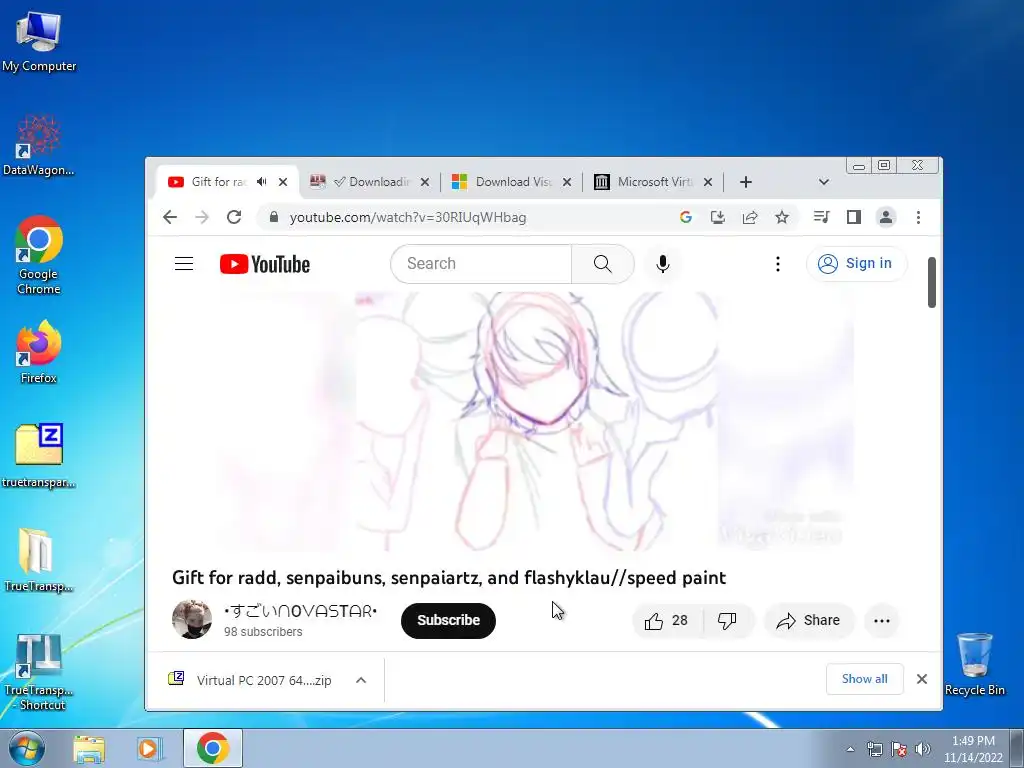Select the My Computer desktop icon
The image size is (1024, 768).
(39, 40)
